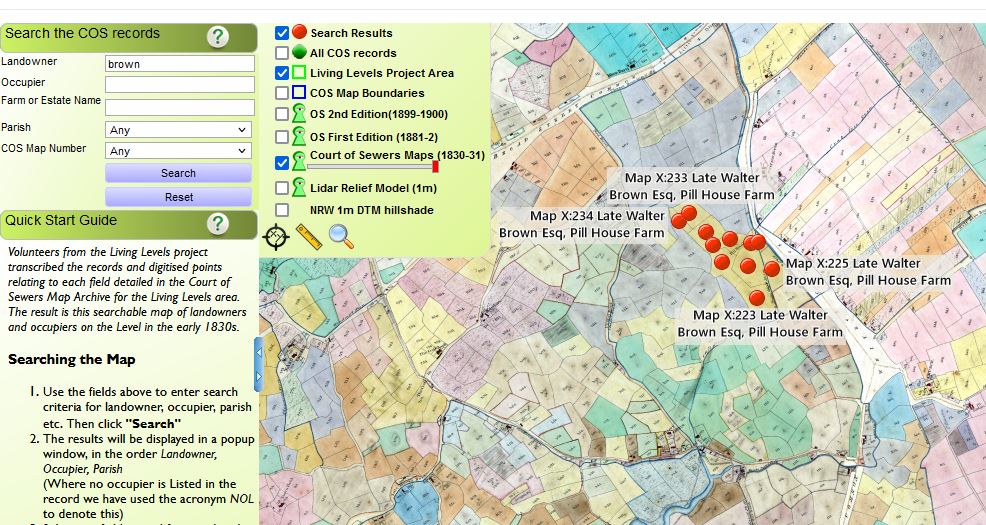Click into the Occupier text field

pyautogui.click(x=179, y=84)
